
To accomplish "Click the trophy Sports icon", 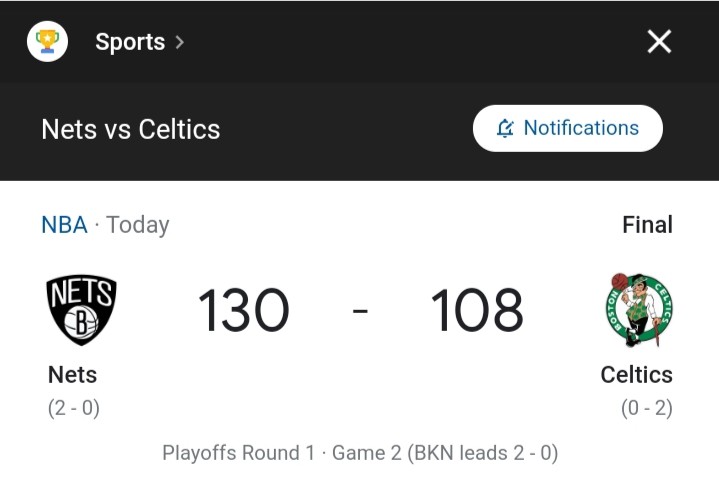I will coord(47,41).
